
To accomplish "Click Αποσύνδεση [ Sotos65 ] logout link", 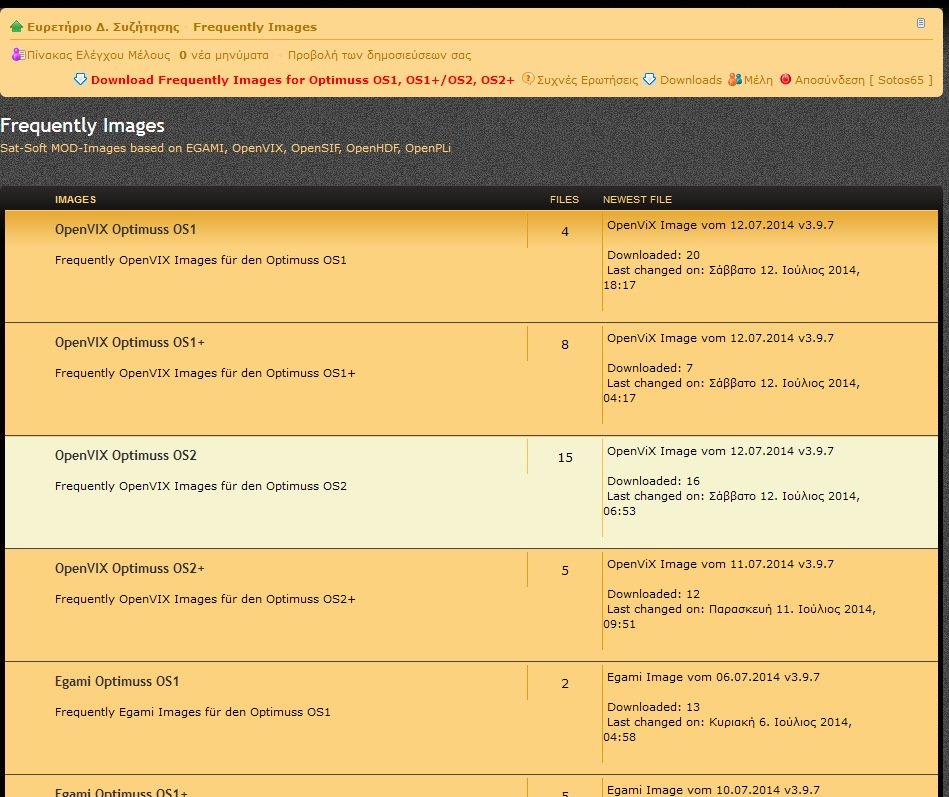I will (x=864, y=80).
